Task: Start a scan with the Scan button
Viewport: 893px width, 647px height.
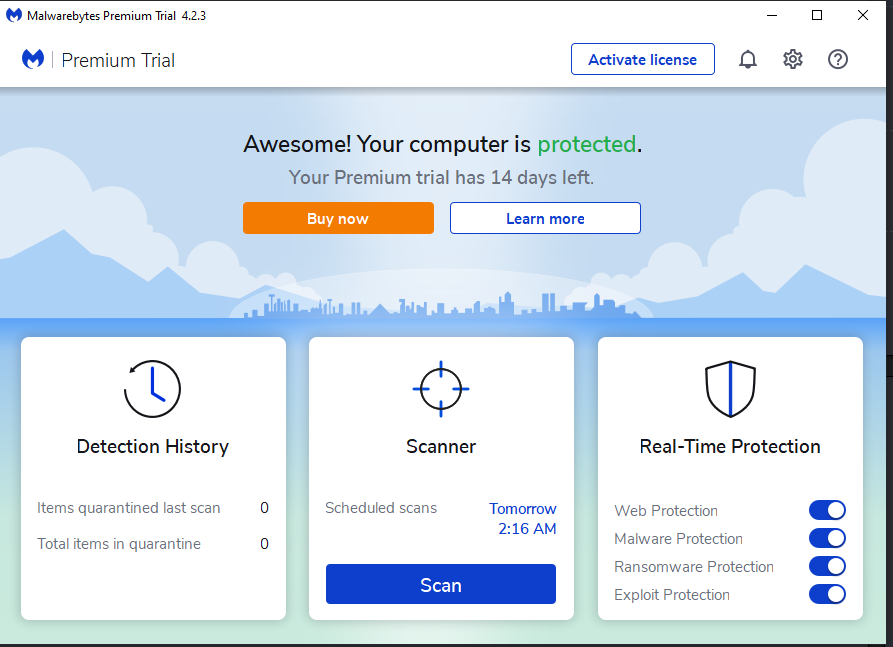Action: coord(440,585)
